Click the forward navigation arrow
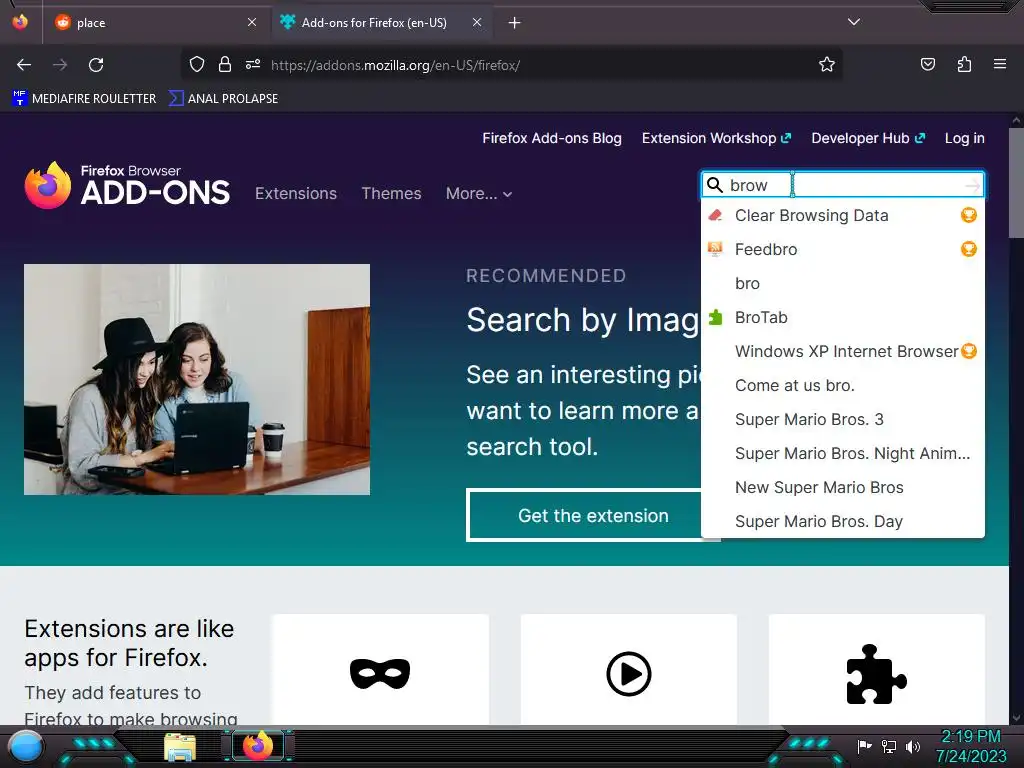1024x768 pixels. [x=60, y=65]
